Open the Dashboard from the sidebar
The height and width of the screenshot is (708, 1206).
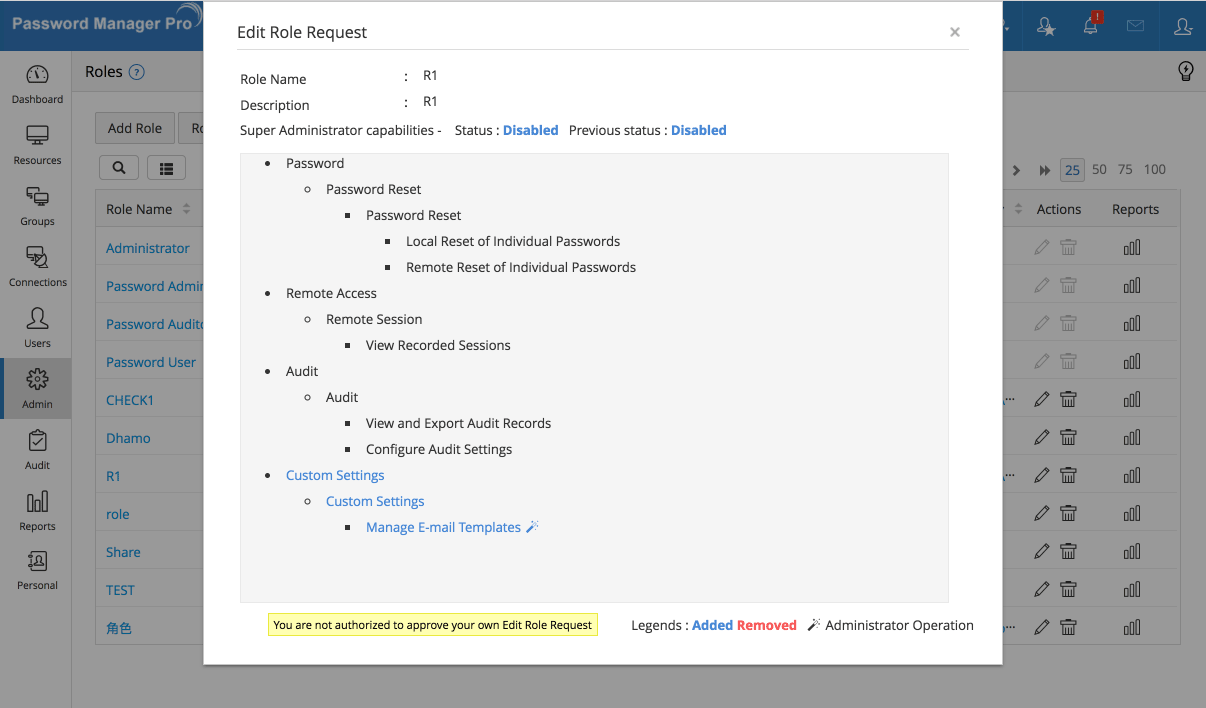pyautogui.click(x=37, y=84)
